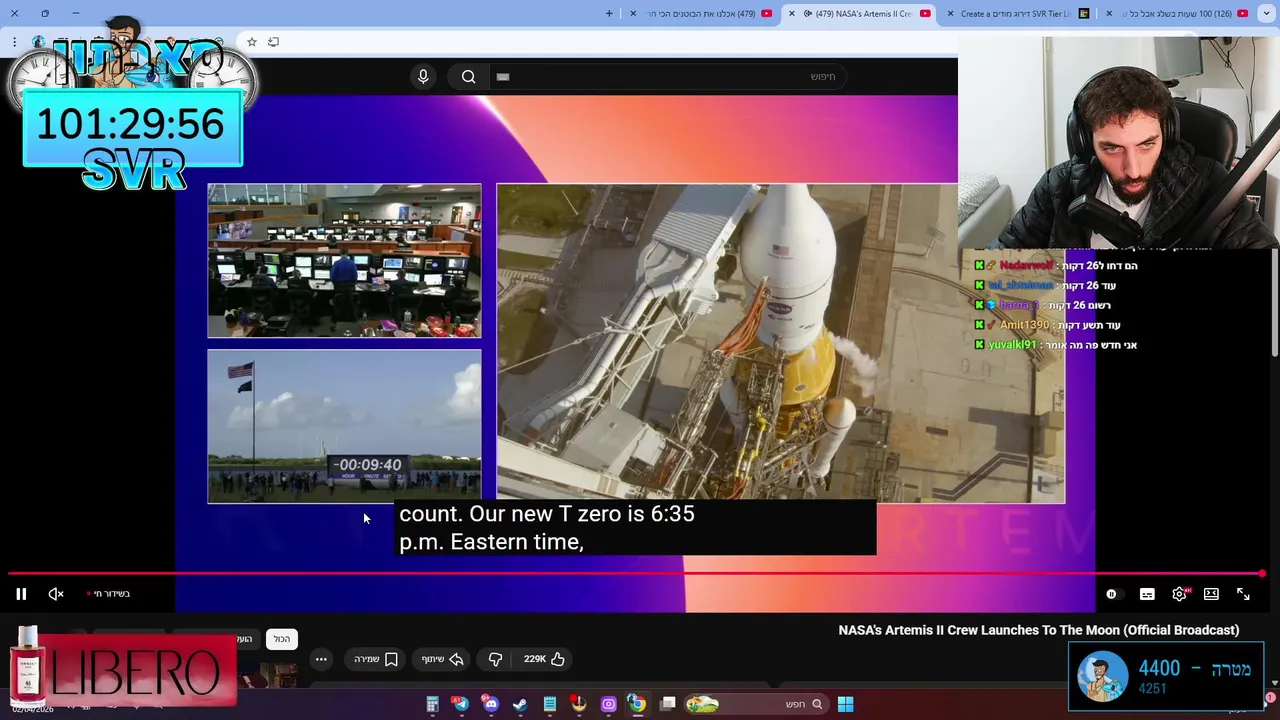1280x720 pixels.
Task: Open Telegram from the taskbar
Action: pyautogui.click(x=461, y=704)
